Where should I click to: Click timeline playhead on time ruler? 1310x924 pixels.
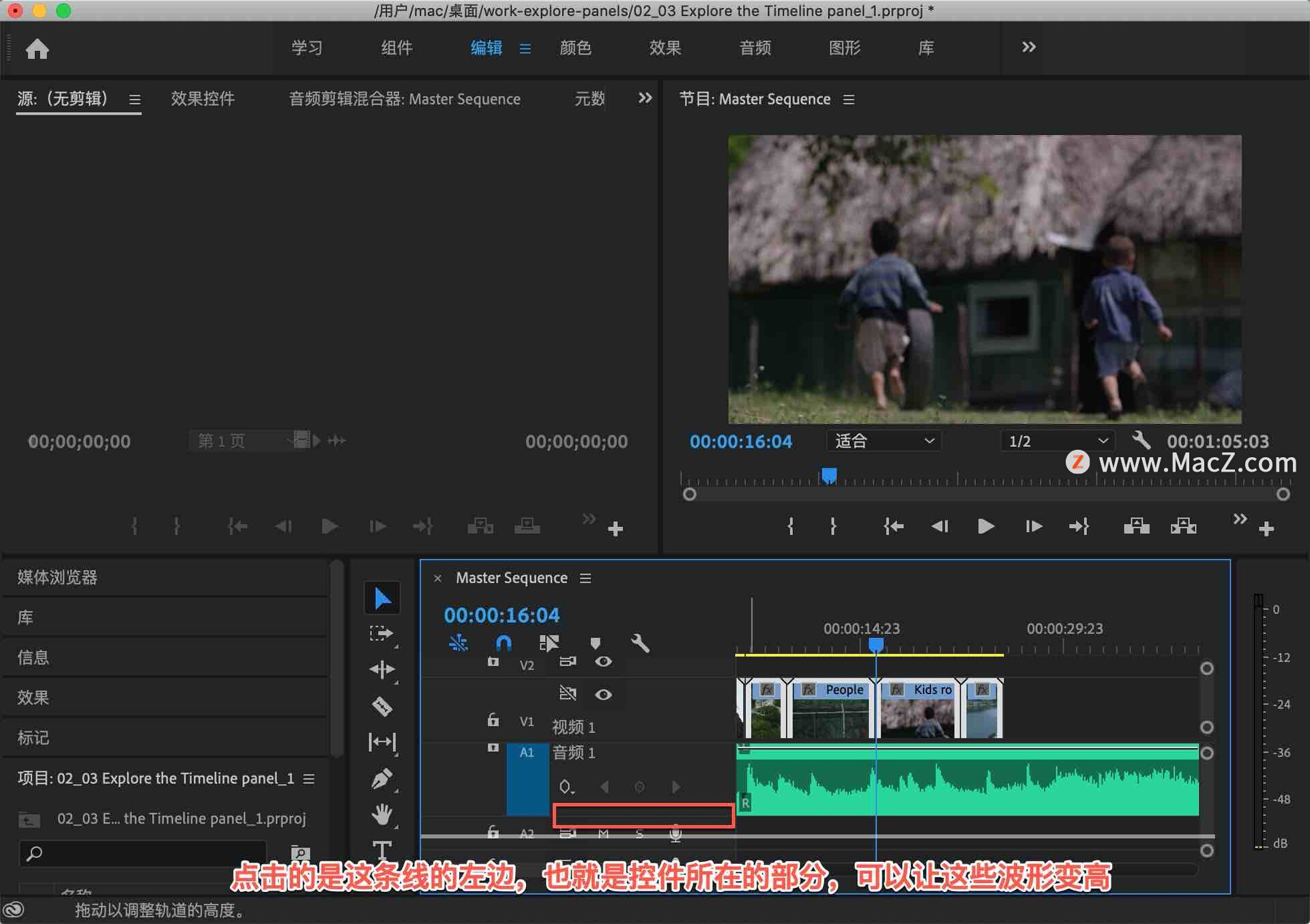click(875, 644)
